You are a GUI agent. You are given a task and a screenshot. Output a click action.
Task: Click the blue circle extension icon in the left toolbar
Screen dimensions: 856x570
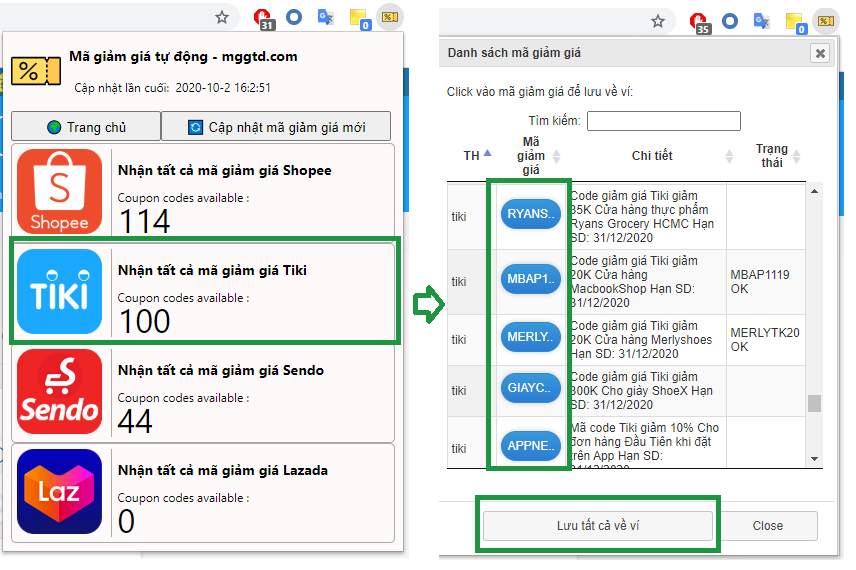(294, 17)
